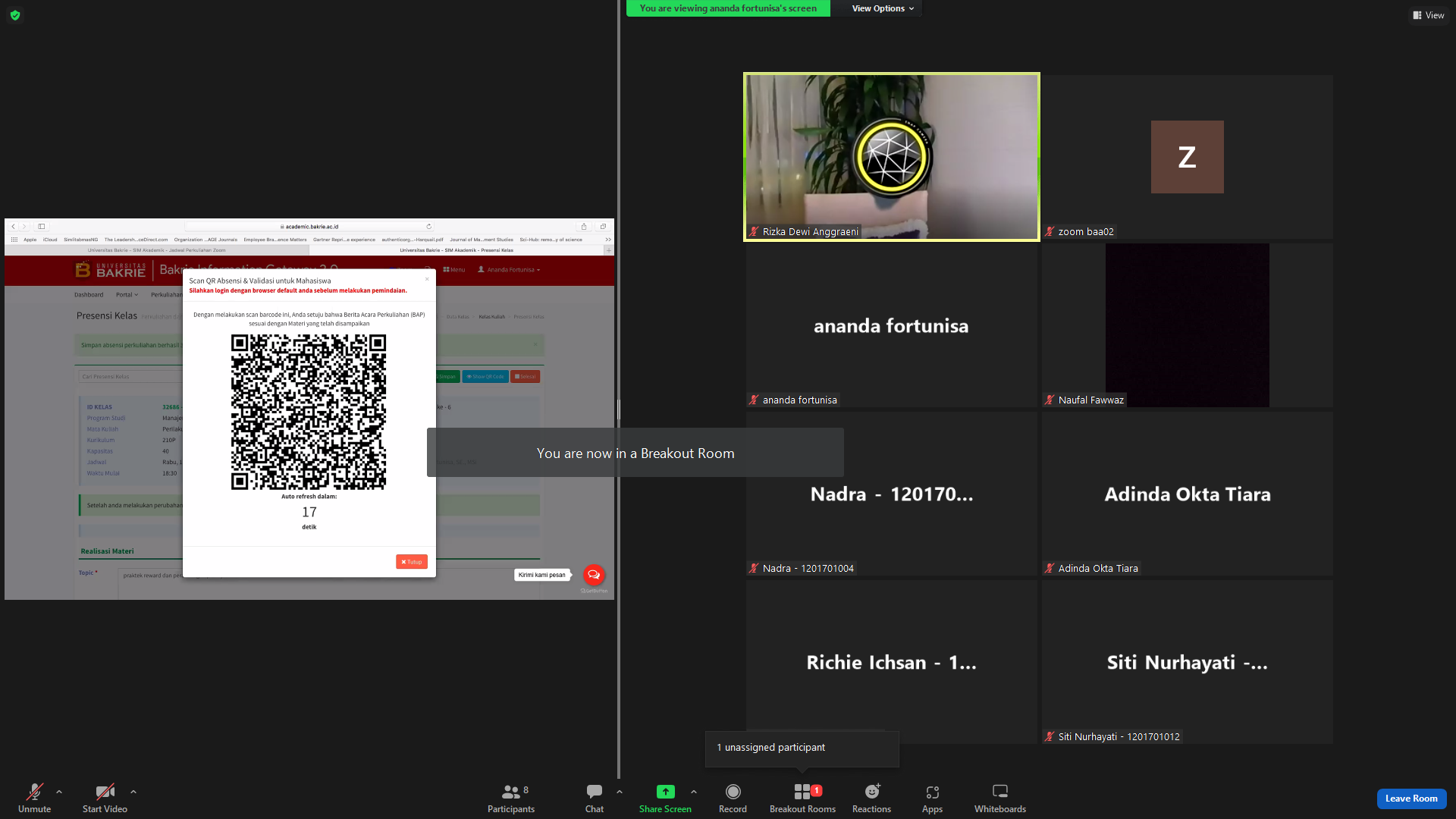The image size is (1456, 819).
Task: Click the '1 unassigned participant' notice
Action: [x=802, y=748]
